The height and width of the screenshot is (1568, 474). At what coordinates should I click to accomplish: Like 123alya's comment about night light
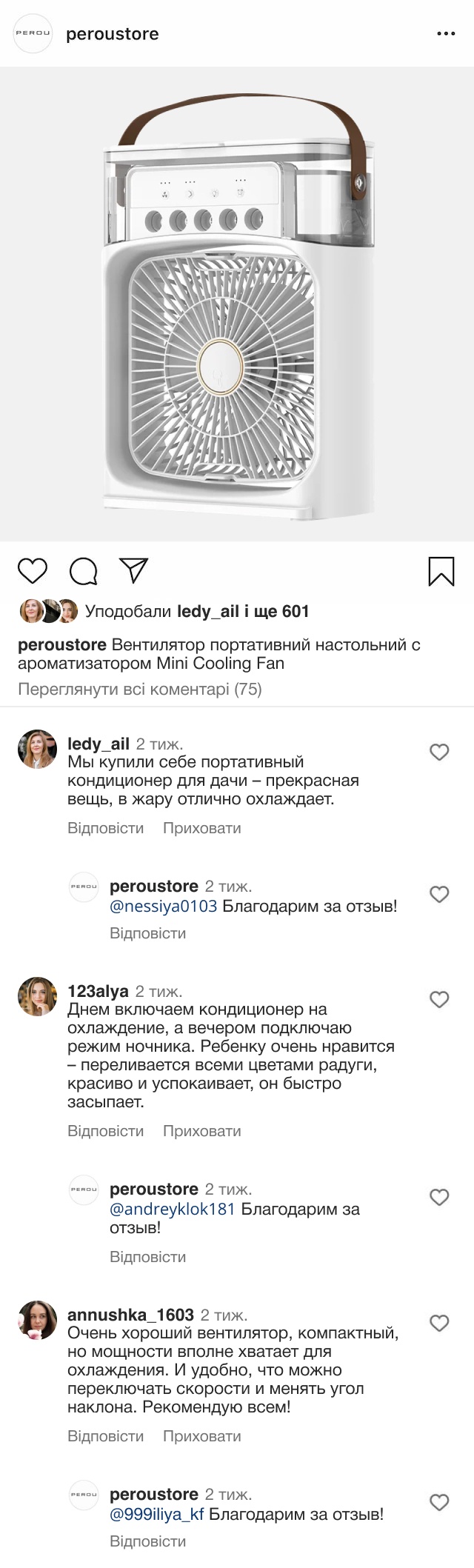(x=439, y=1000)
